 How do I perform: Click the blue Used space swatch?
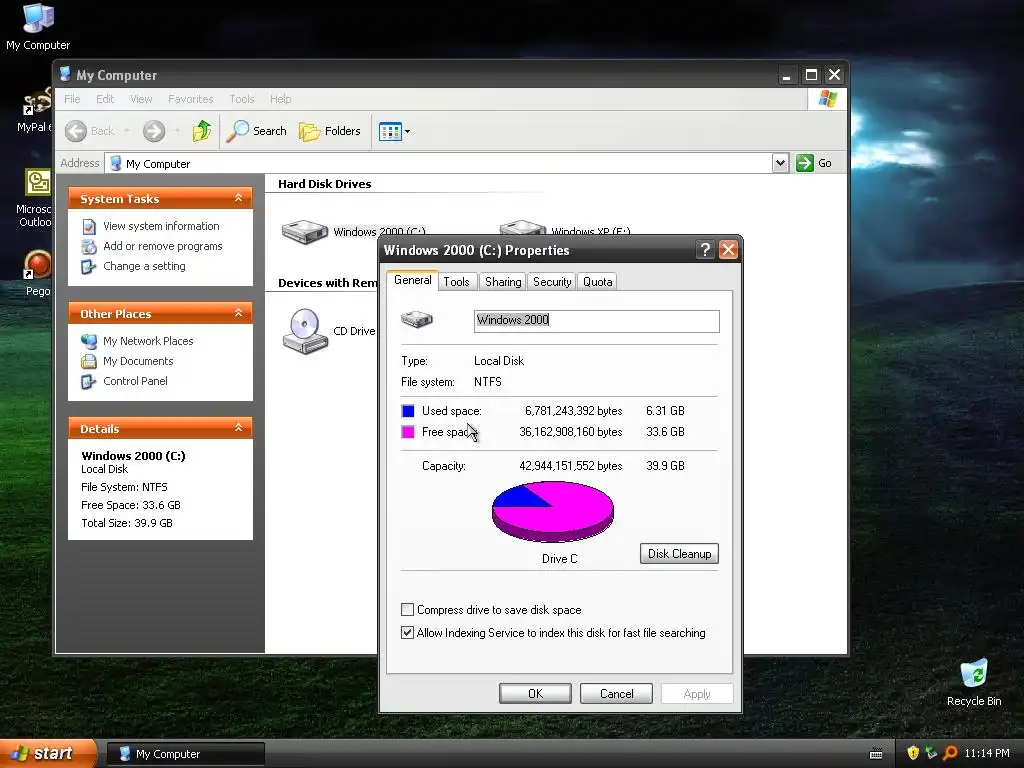point(408,411)
